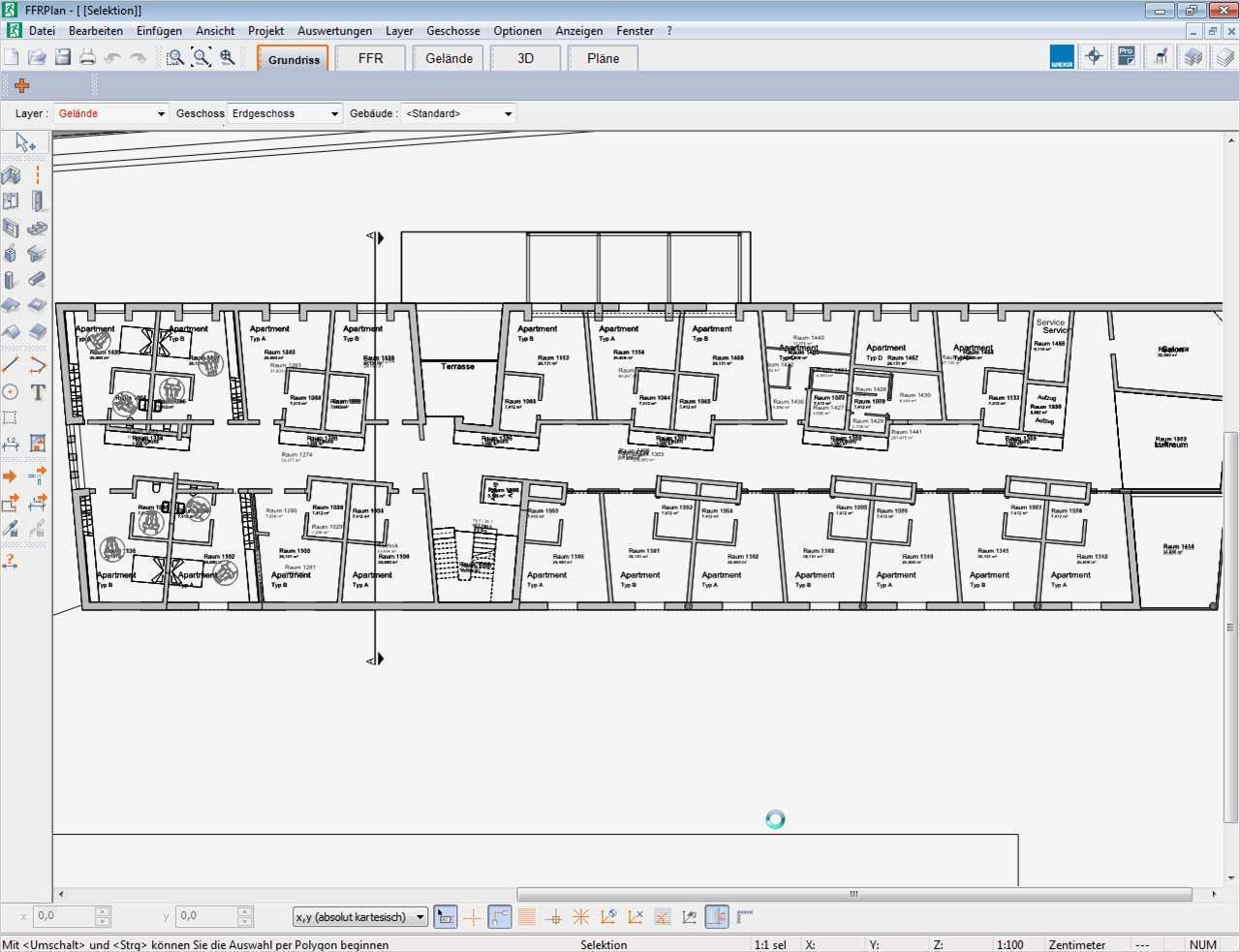
Task: Toggle the highlighted vertical-line snap button in the bottom bar
Action: (717, 916)
